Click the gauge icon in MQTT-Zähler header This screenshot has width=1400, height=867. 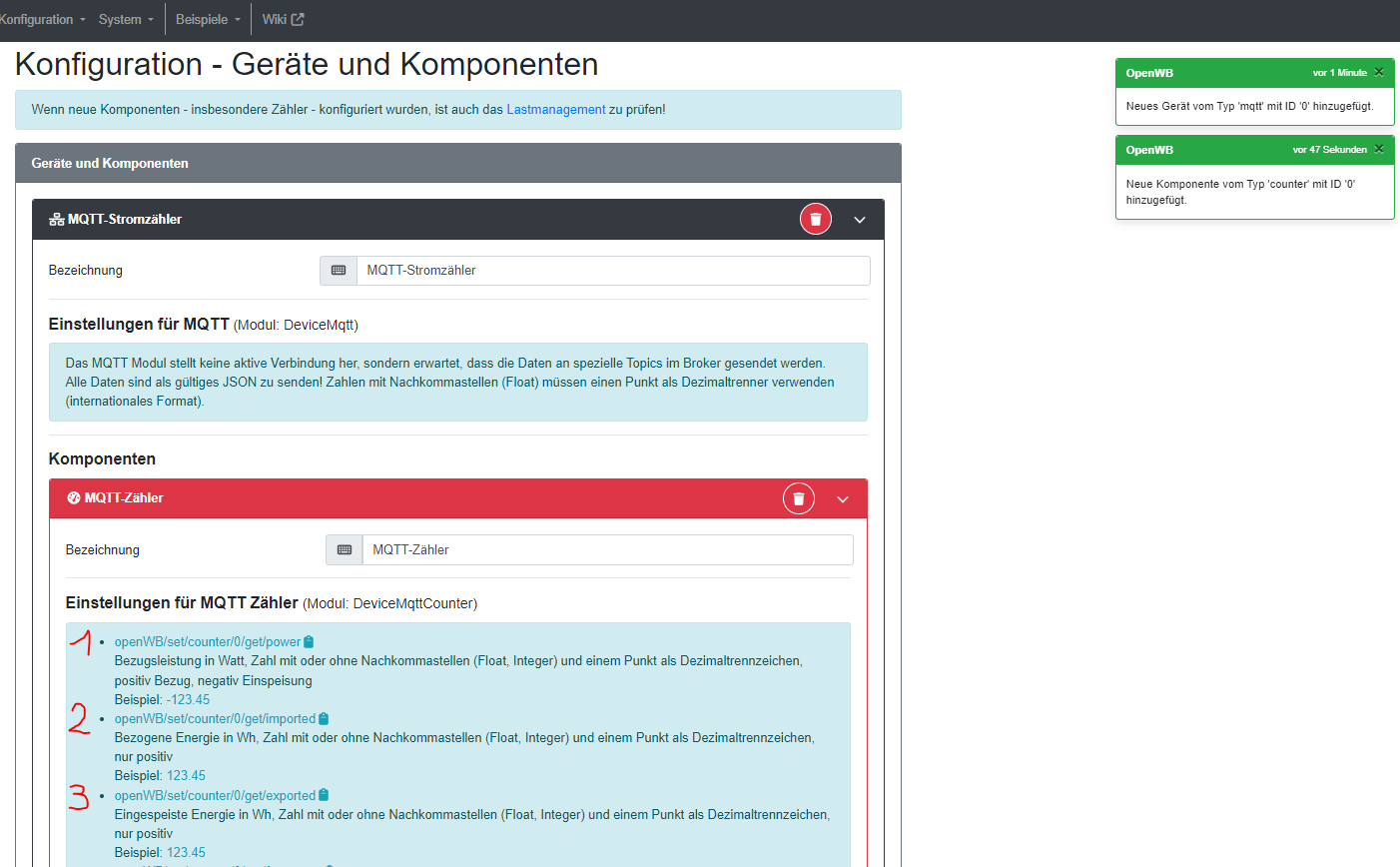tap(73, 498)
